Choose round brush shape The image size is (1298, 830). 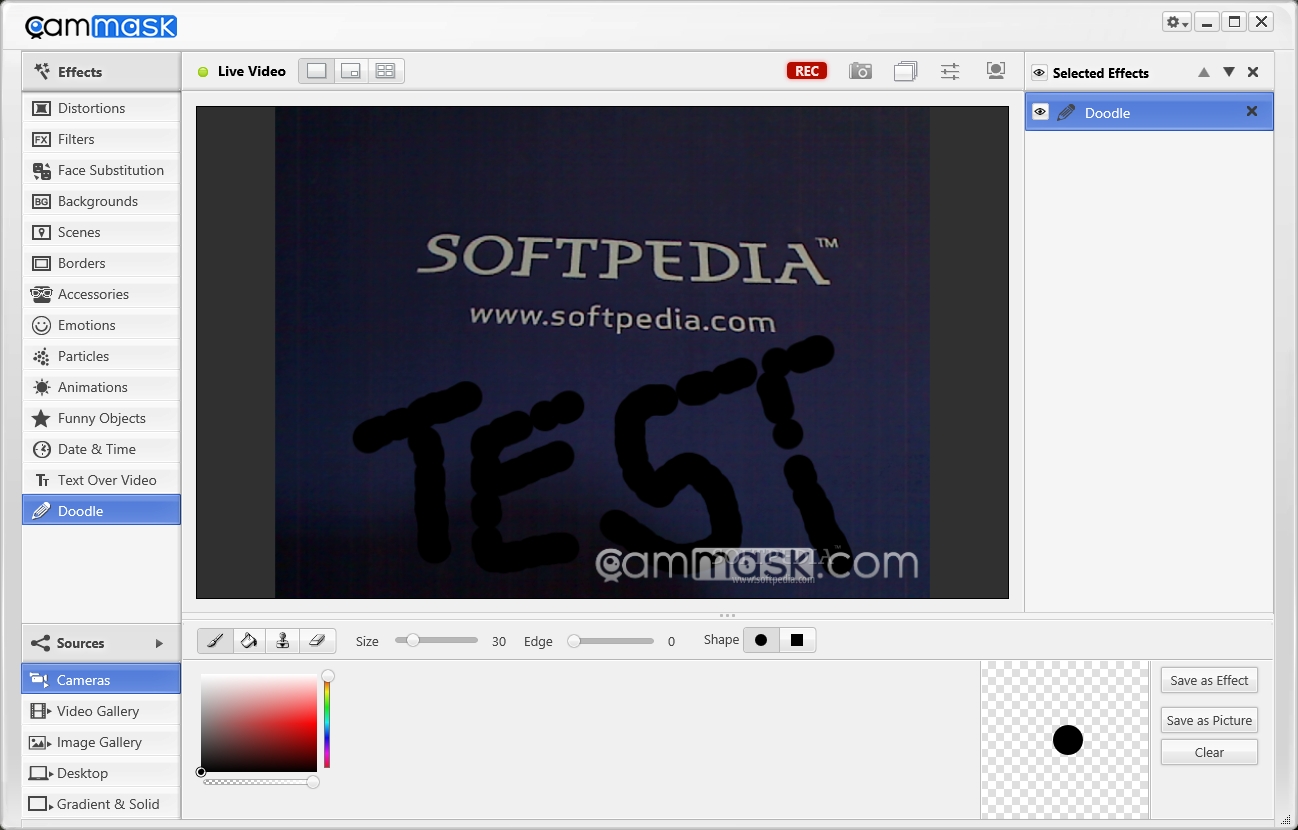tap(761, 640)
